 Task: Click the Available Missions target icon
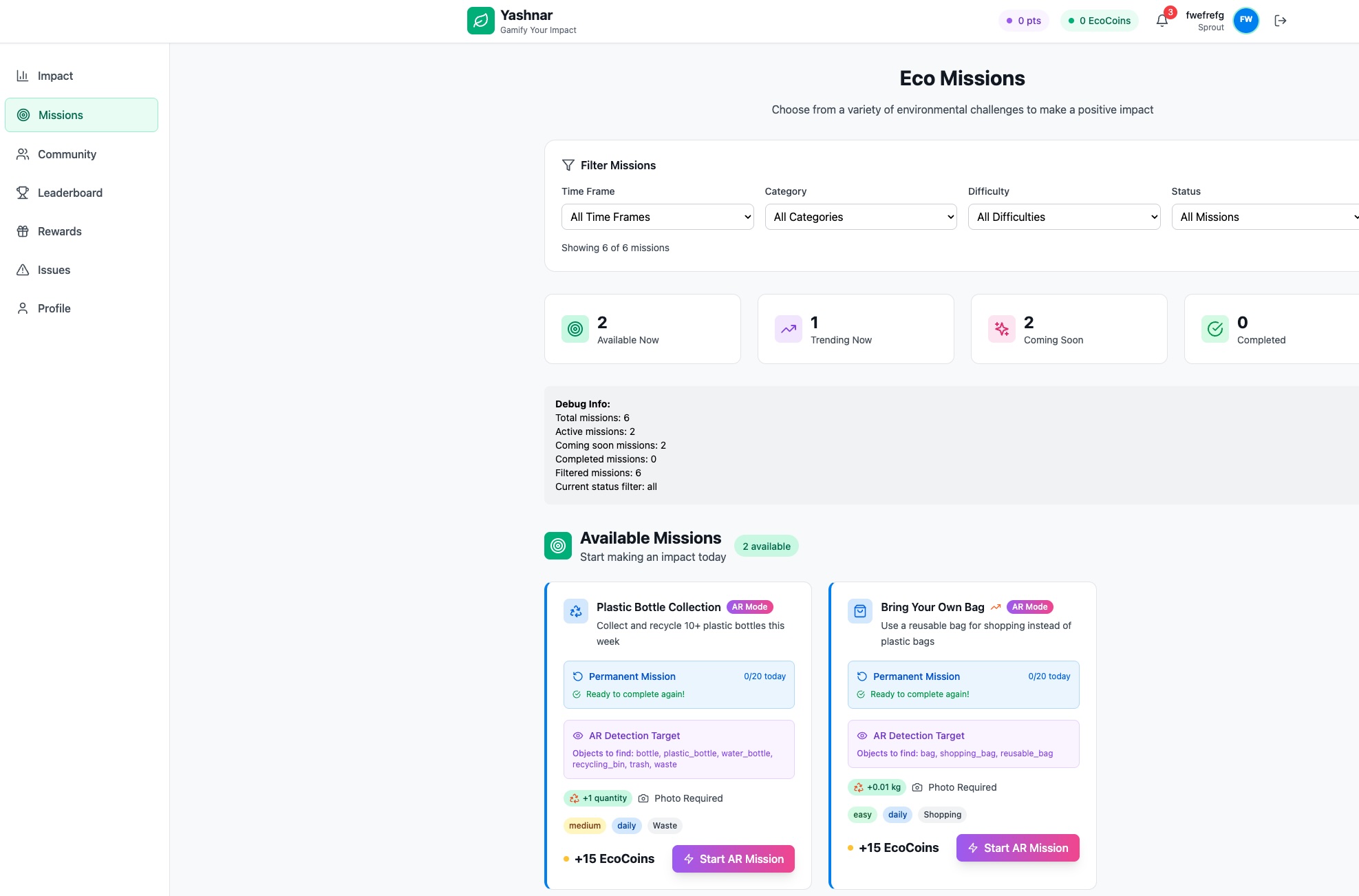(x=558, y=546)
